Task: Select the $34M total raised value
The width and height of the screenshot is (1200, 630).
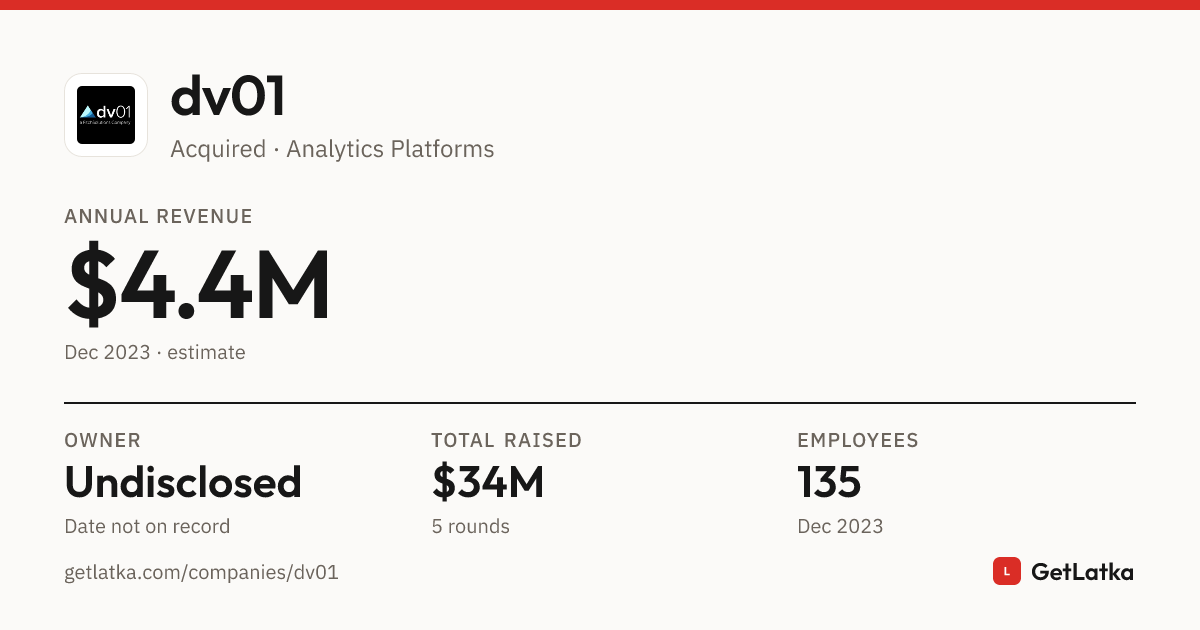Action: (x=488, y=482)
